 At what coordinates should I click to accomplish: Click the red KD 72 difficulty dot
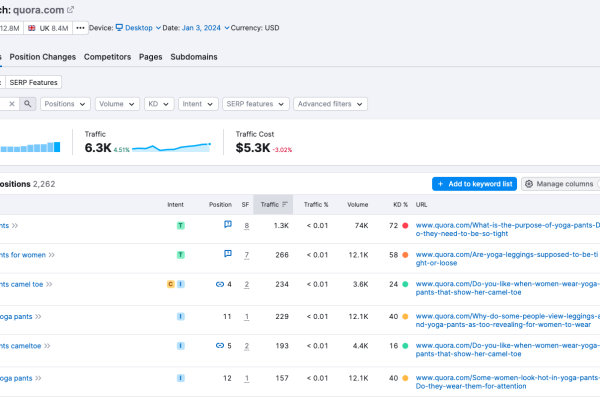(405, 226)
